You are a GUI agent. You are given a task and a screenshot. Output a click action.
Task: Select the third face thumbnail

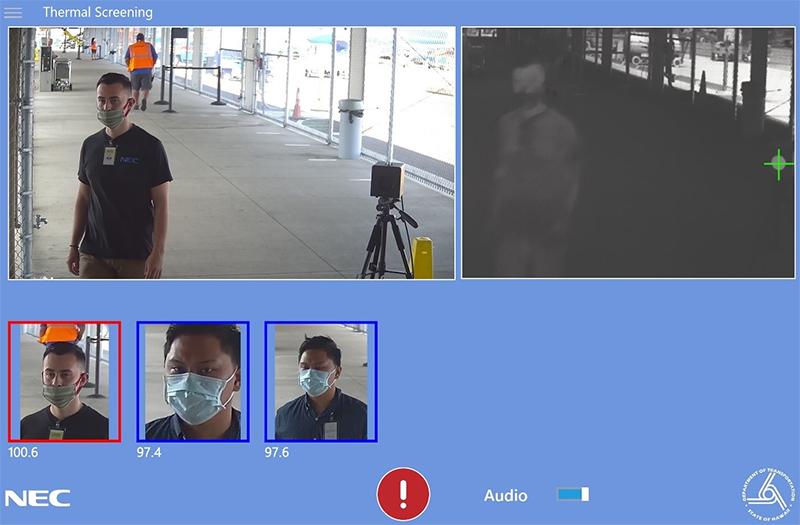(x=320, y=381)
